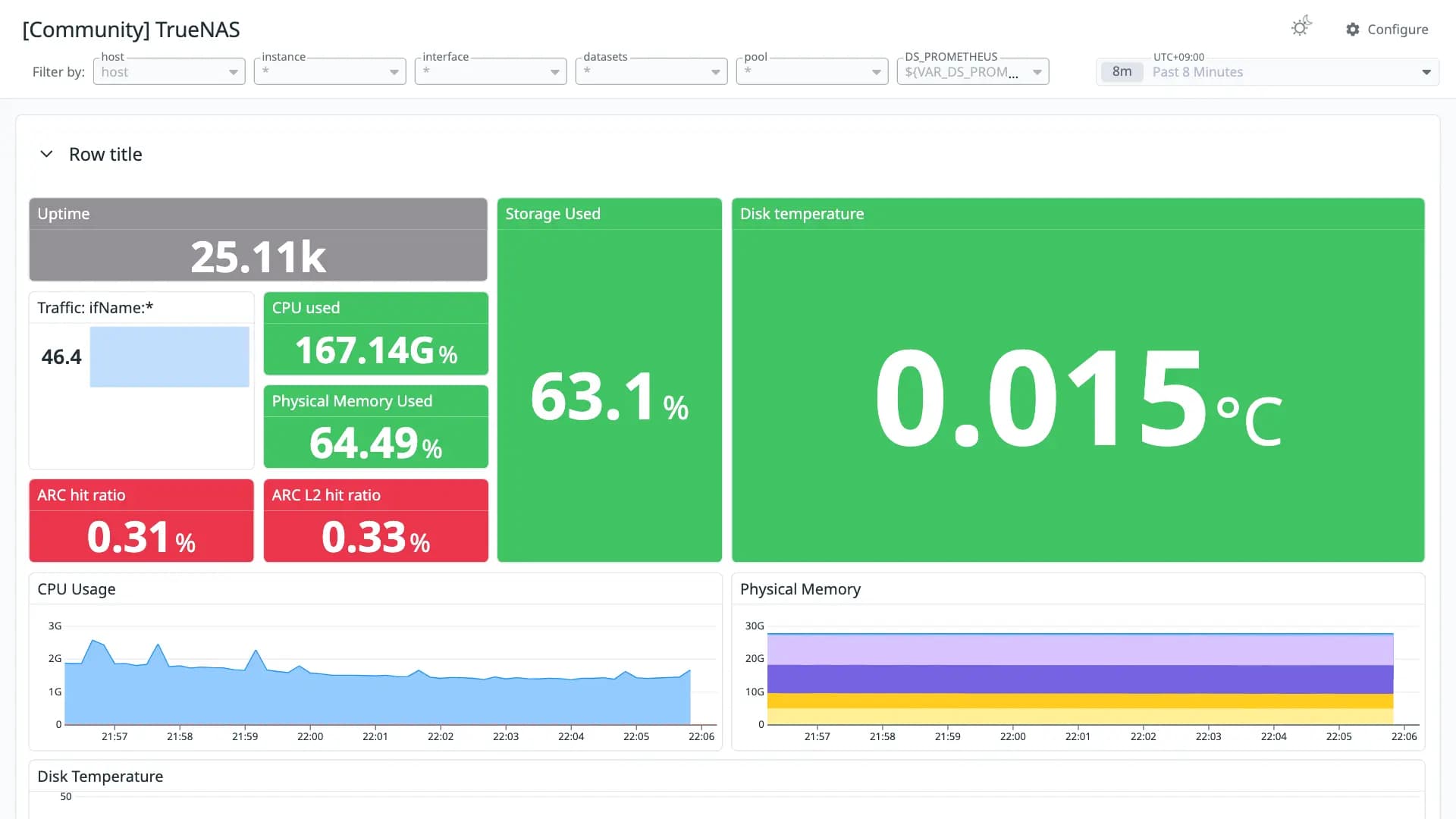Screen dimensions: 1456x819
Task: Click the Storage Used 63.1% value
Action: 610,397
